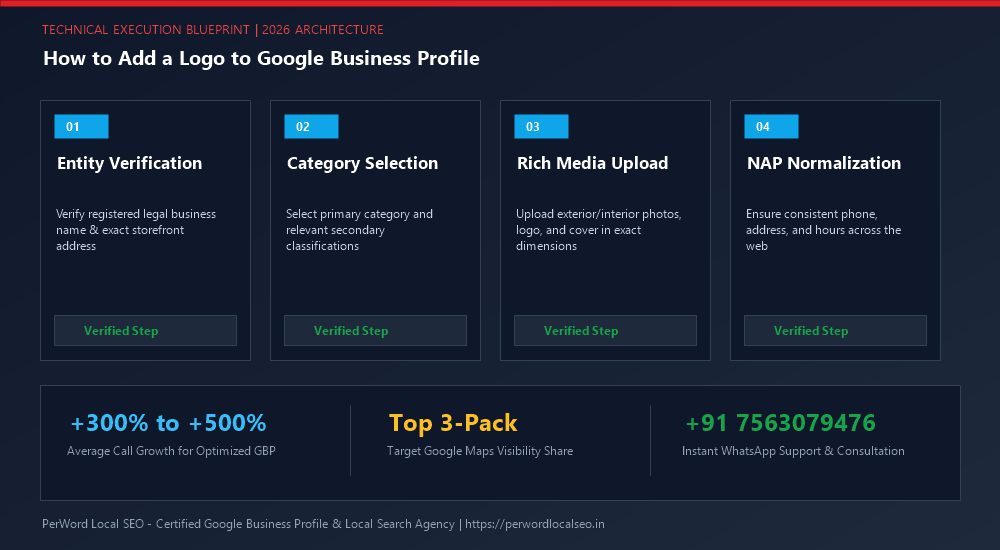Click Average Call Growth for Optimized GBP
Viewport: 1000px width, 550px height.
click(171, 450)
